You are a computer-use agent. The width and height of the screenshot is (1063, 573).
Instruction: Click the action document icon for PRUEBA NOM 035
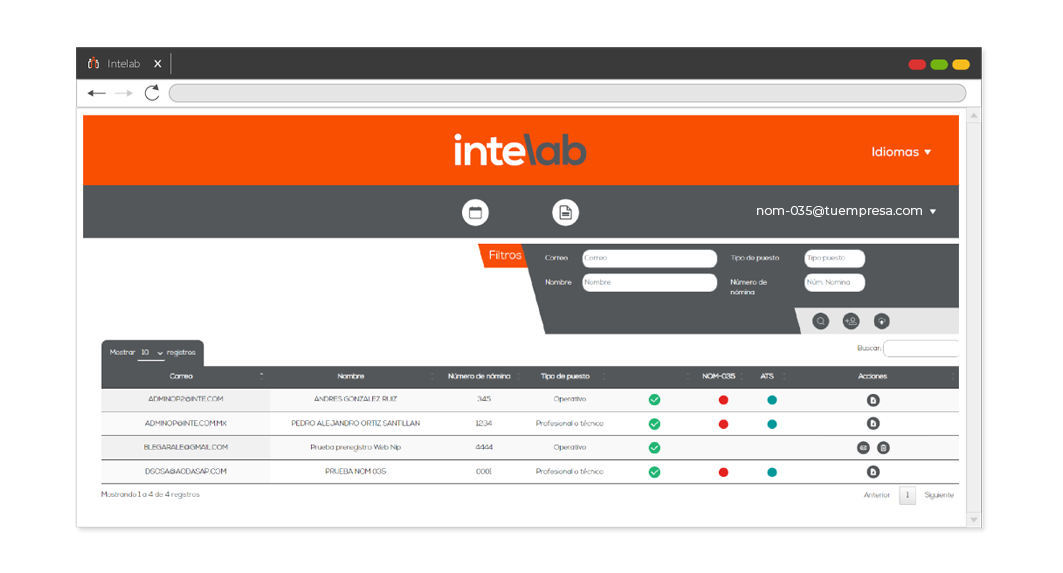(873, 472)
